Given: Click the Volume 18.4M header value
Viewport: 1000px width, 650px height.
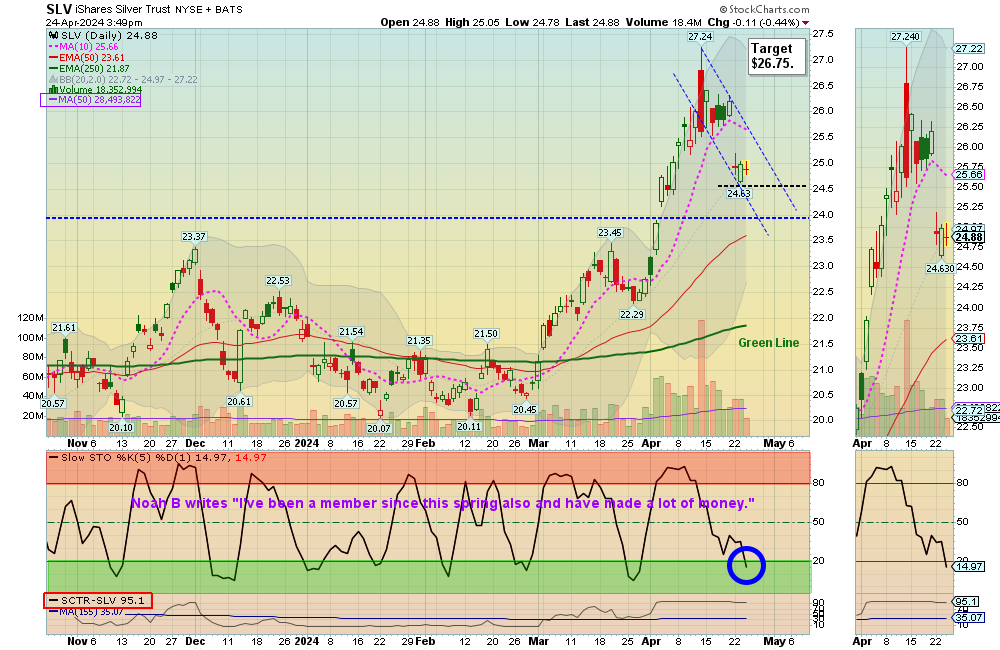Looking at the screenshot, I should pos(664,22).
